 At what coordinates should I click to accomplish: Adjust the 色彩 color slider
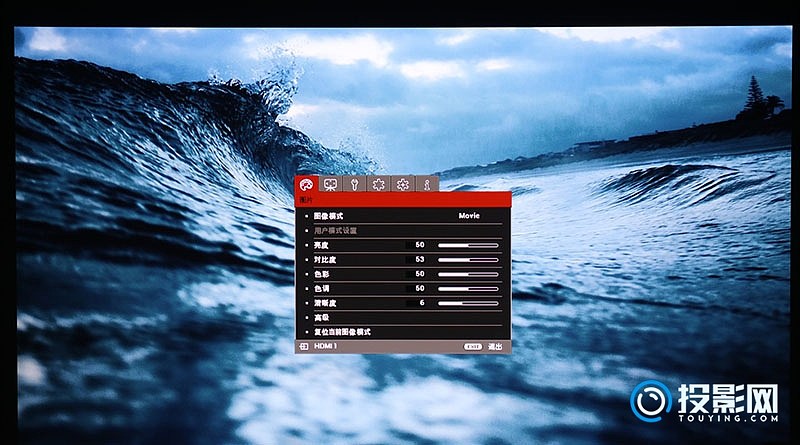click(468, 274)
